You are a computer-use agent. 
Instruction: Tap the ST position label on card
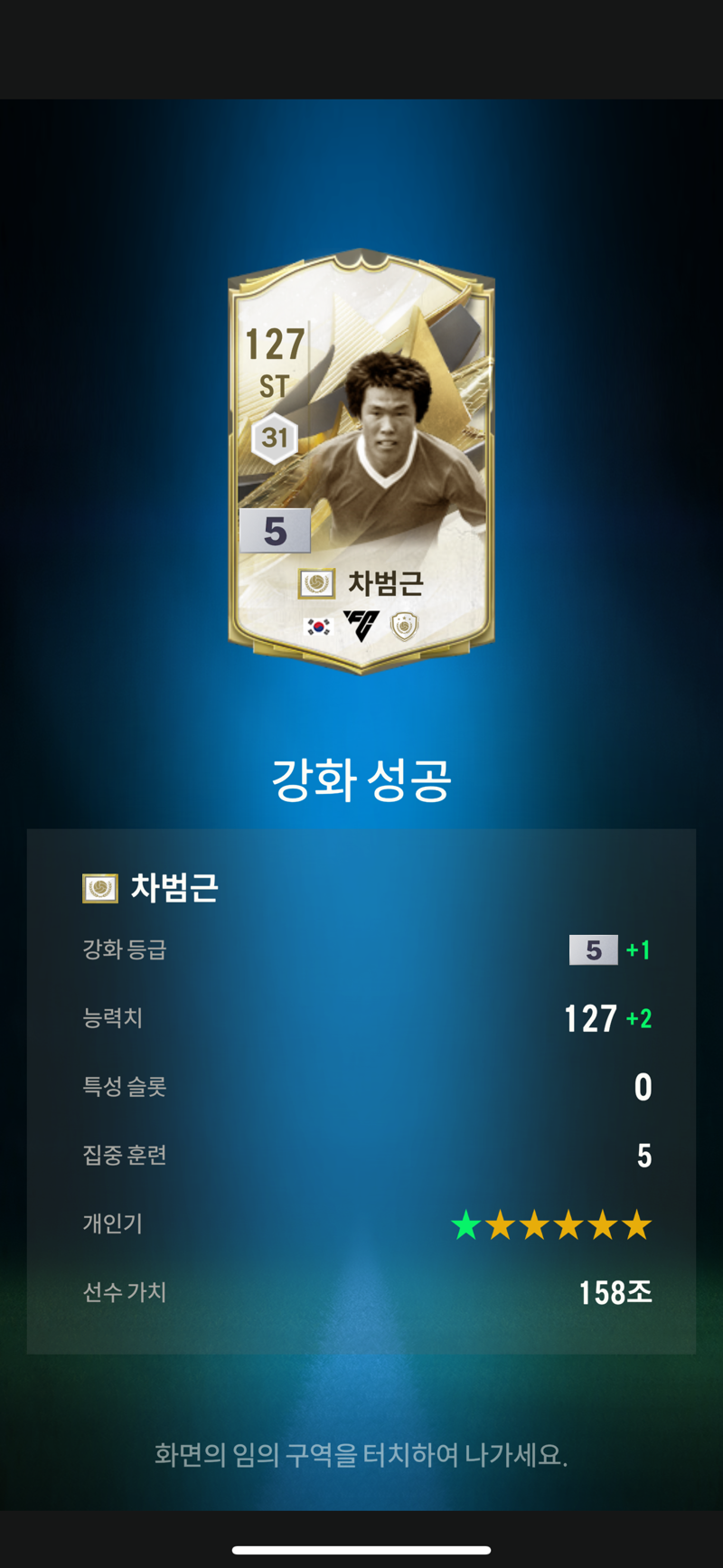tap(274, 387)
